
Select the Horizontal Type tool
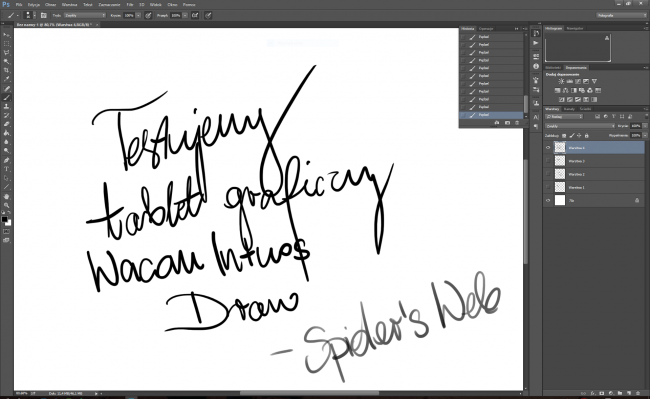6,169
